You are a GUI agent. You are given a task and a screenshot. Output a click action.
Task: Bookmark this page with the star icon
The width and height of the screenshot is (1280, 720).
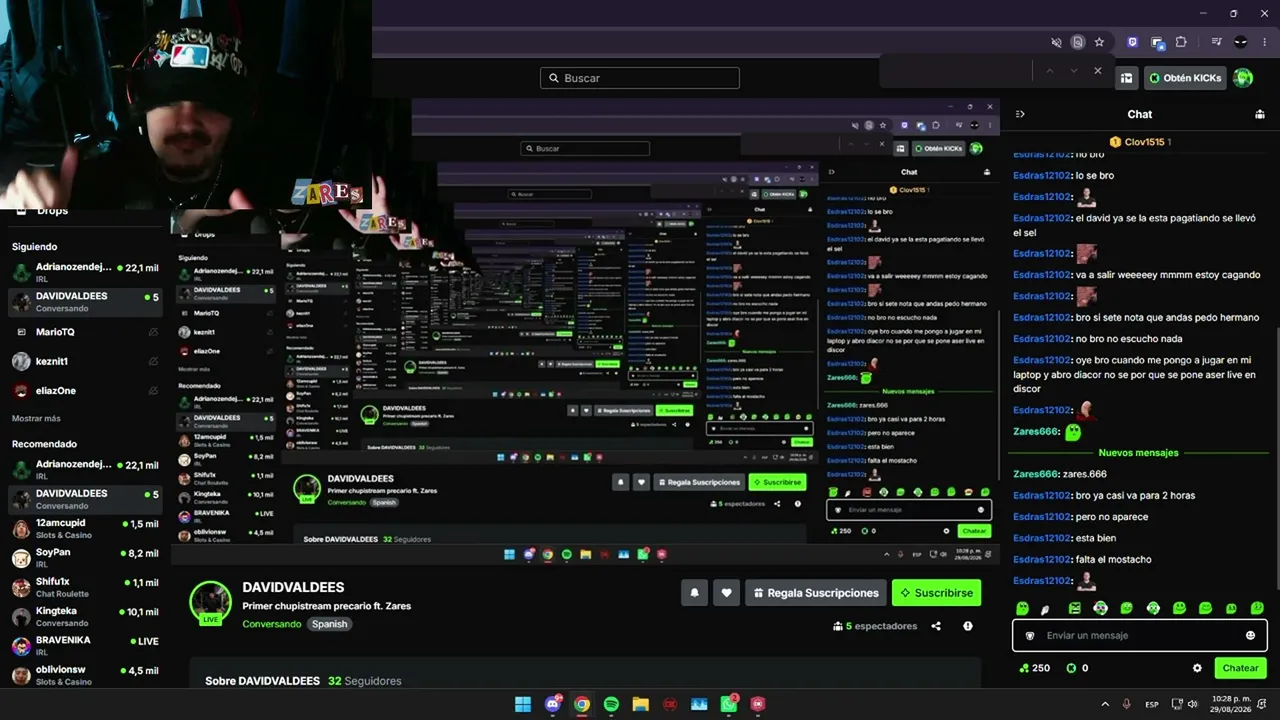pyautogui.click(x=1099, y=42)
